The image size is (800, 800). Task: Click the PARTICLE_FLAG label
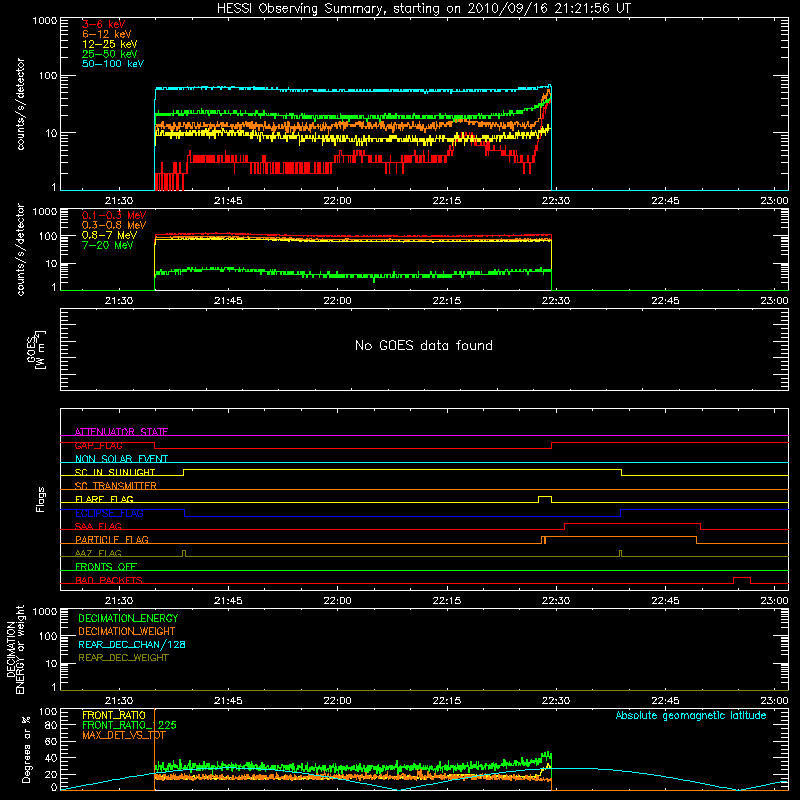(112, 539)
